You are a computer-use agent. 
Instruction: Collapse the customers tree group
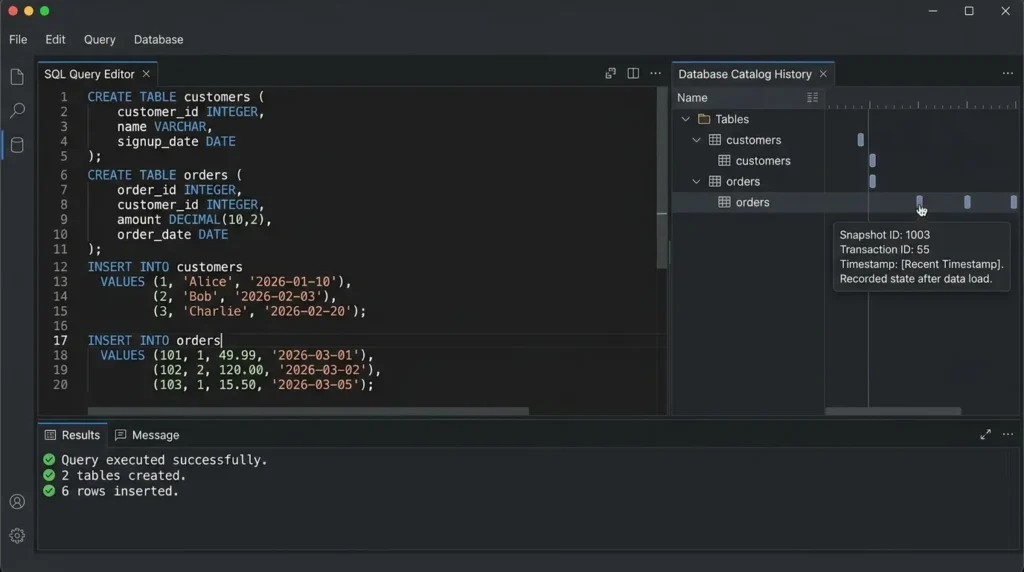pos(696,140)
